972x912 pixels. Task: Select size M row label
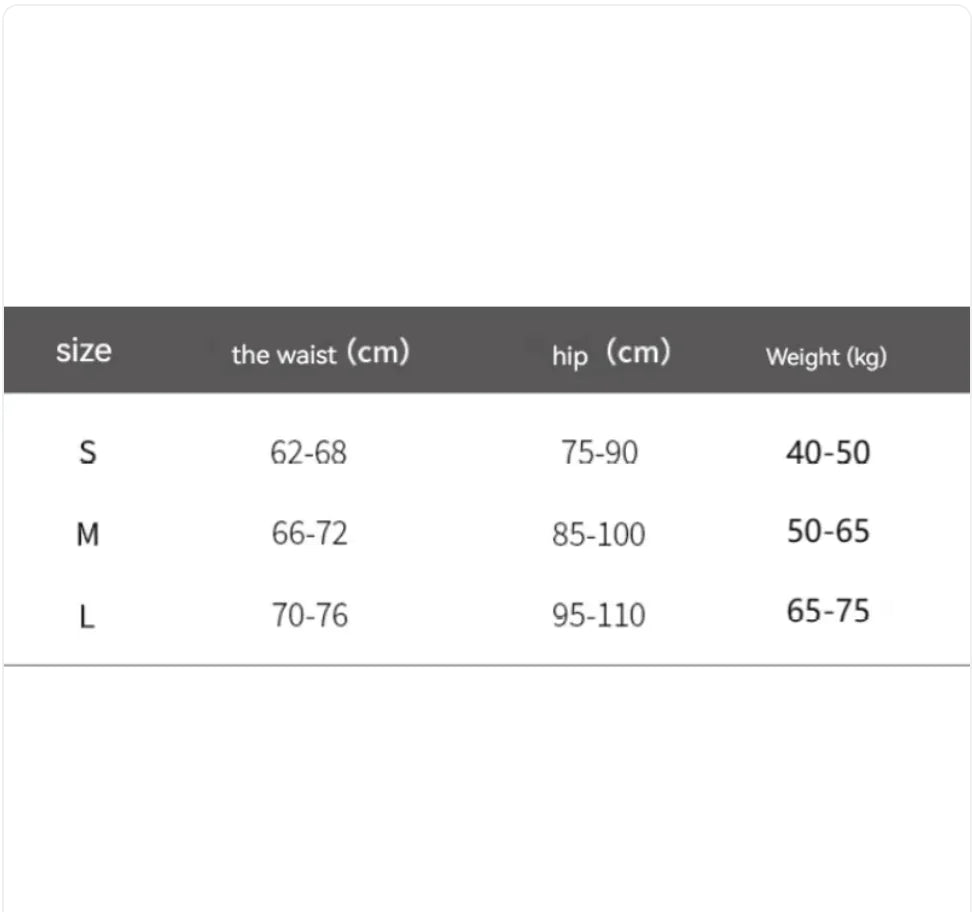(88, 534)
